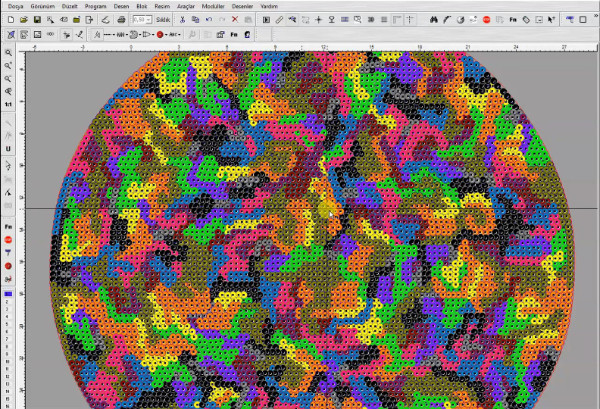The height and width of the screenshot is (409, 600).
Task: Click the binoculars find icon
Action: pos(434,20)
